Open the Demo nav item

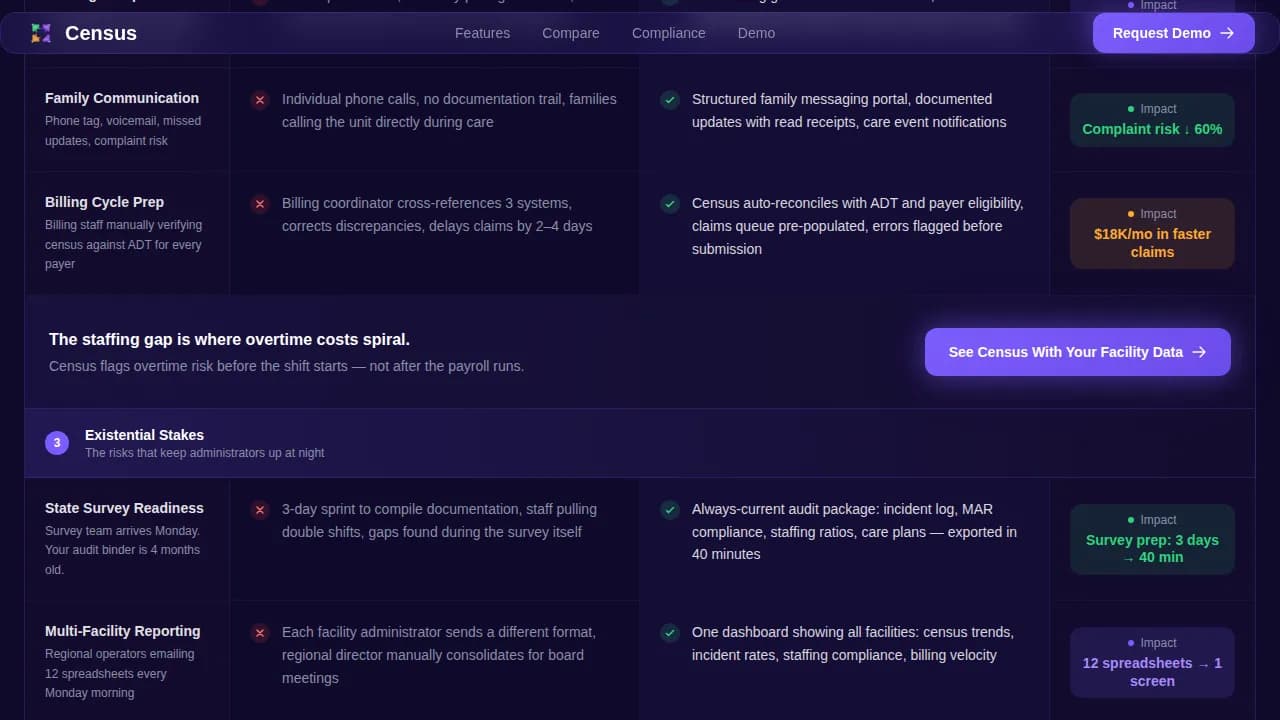(x=756, y=33)
